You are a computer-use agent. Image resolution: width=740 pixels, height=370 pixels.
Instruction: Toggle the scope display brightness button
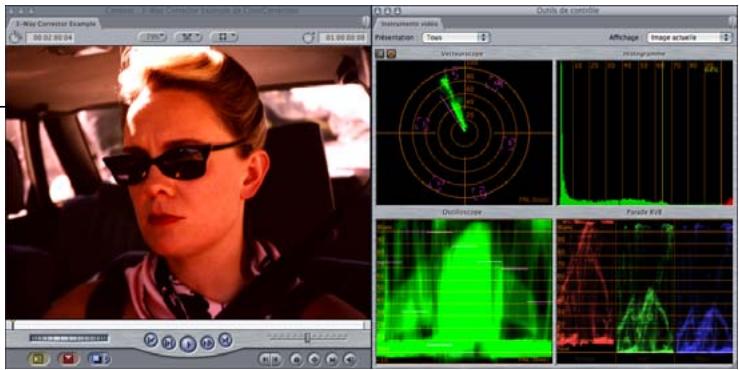pyautogui.click(x=380, y=54)
